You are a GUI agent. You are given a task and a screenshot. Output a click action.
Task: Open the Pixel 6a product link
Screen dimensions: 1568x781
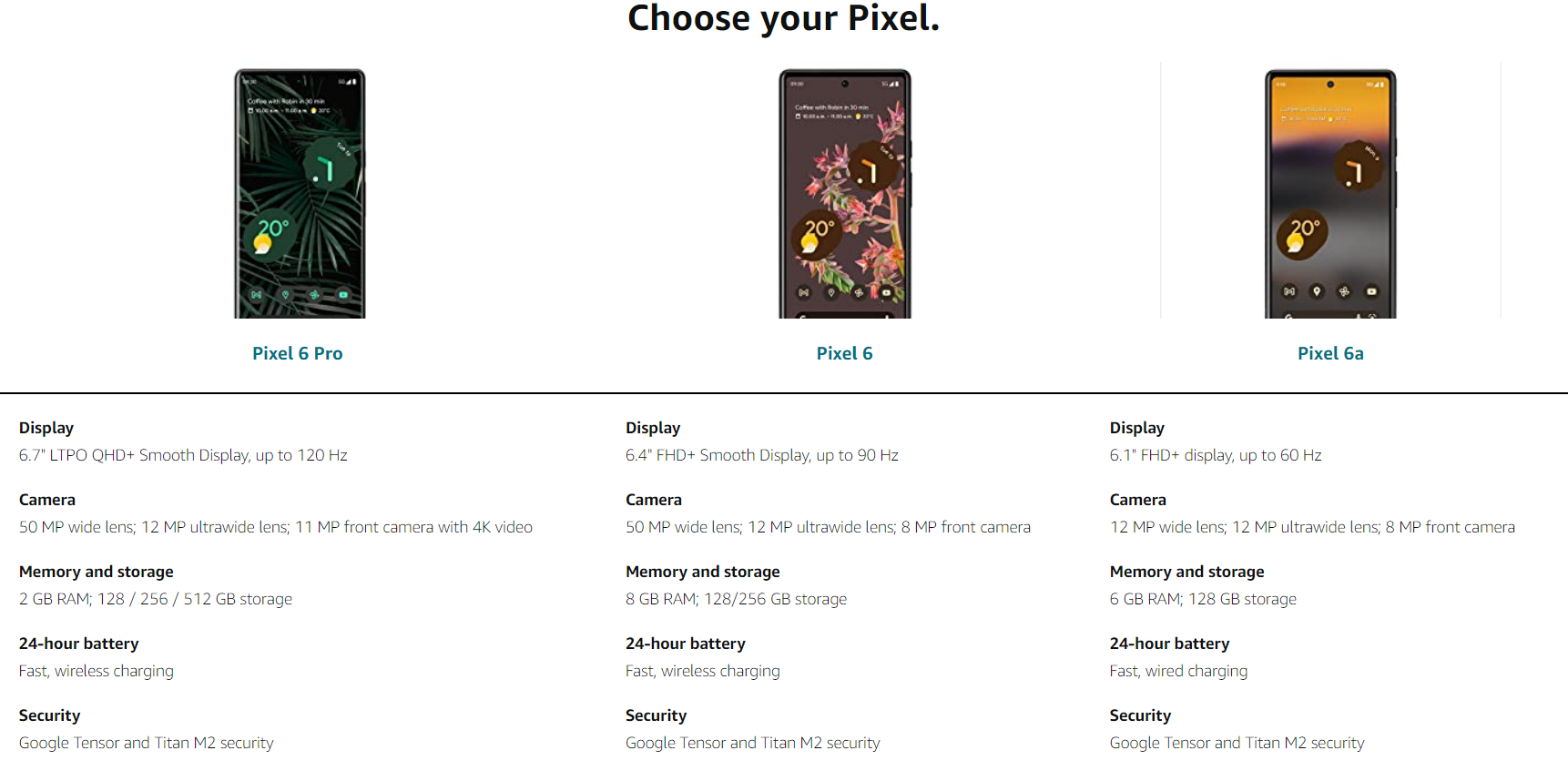tap(1330, 353)
